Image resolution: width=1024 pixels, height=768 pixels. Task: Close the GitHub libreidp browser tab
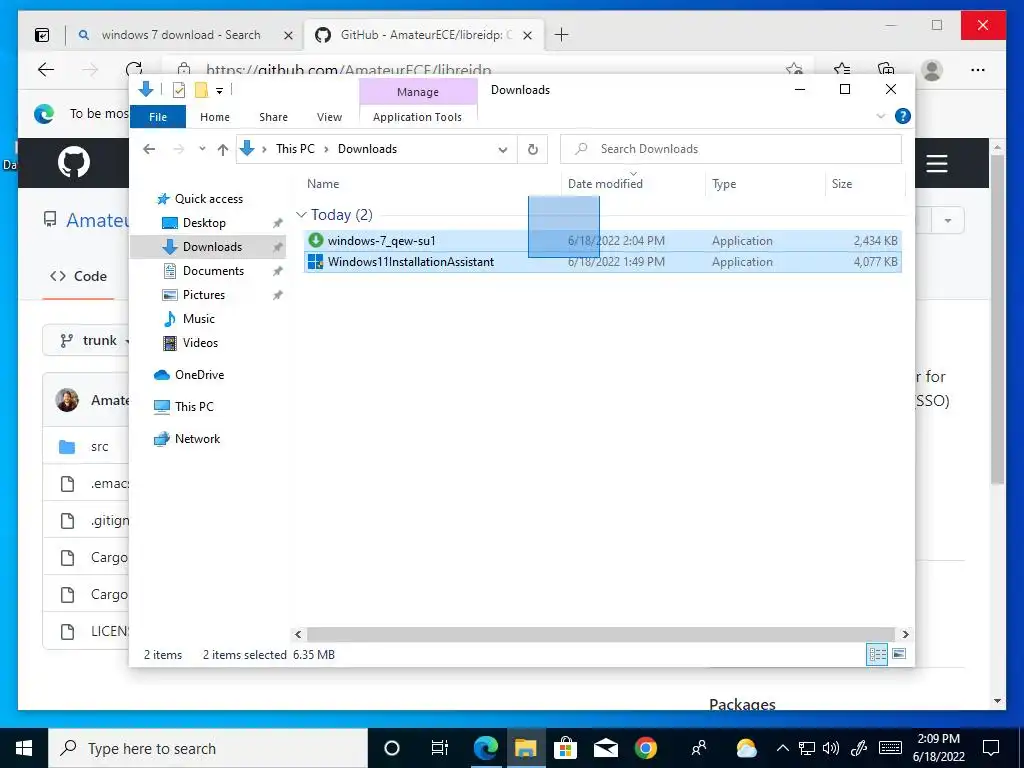tap(528, 35)
